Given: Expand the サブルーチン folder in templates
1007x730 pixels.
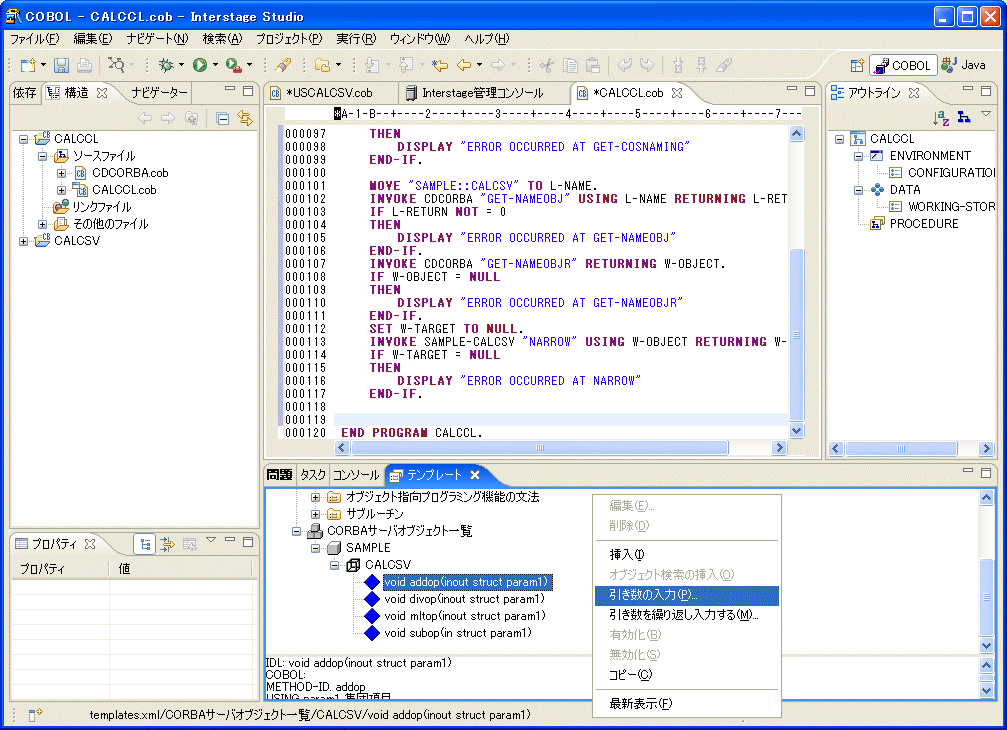Looking at the screenshot, I should [x=315, y=514].
